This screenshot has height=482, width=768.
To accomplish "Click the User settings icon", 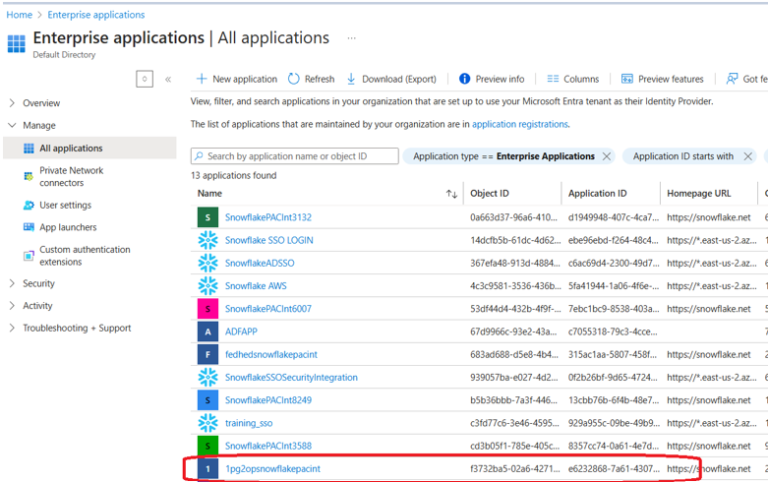I will 29,205.
